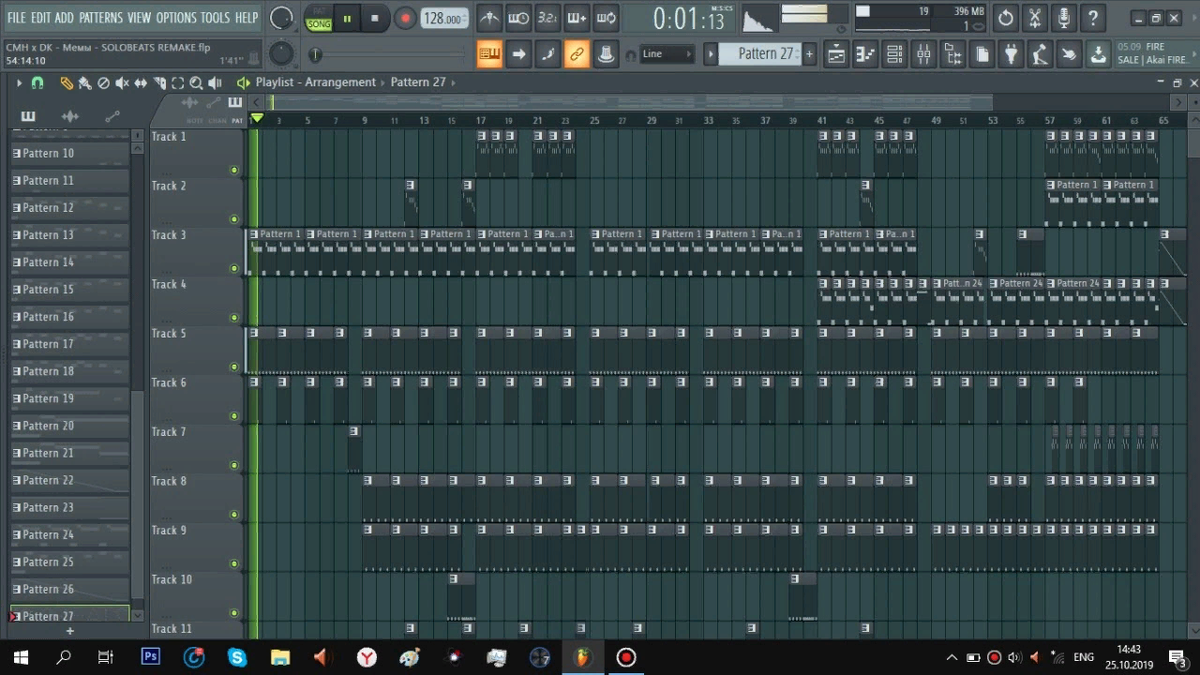Viewport: 1200px width, 675px height.
Task: Open the PATTERNS menu
Action: [100, 18]
